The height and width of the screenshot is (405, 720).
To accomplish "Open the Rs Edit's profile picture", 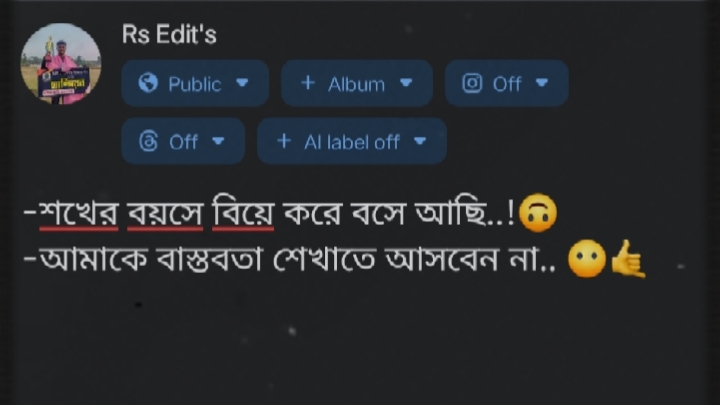I will click(61, 64).
